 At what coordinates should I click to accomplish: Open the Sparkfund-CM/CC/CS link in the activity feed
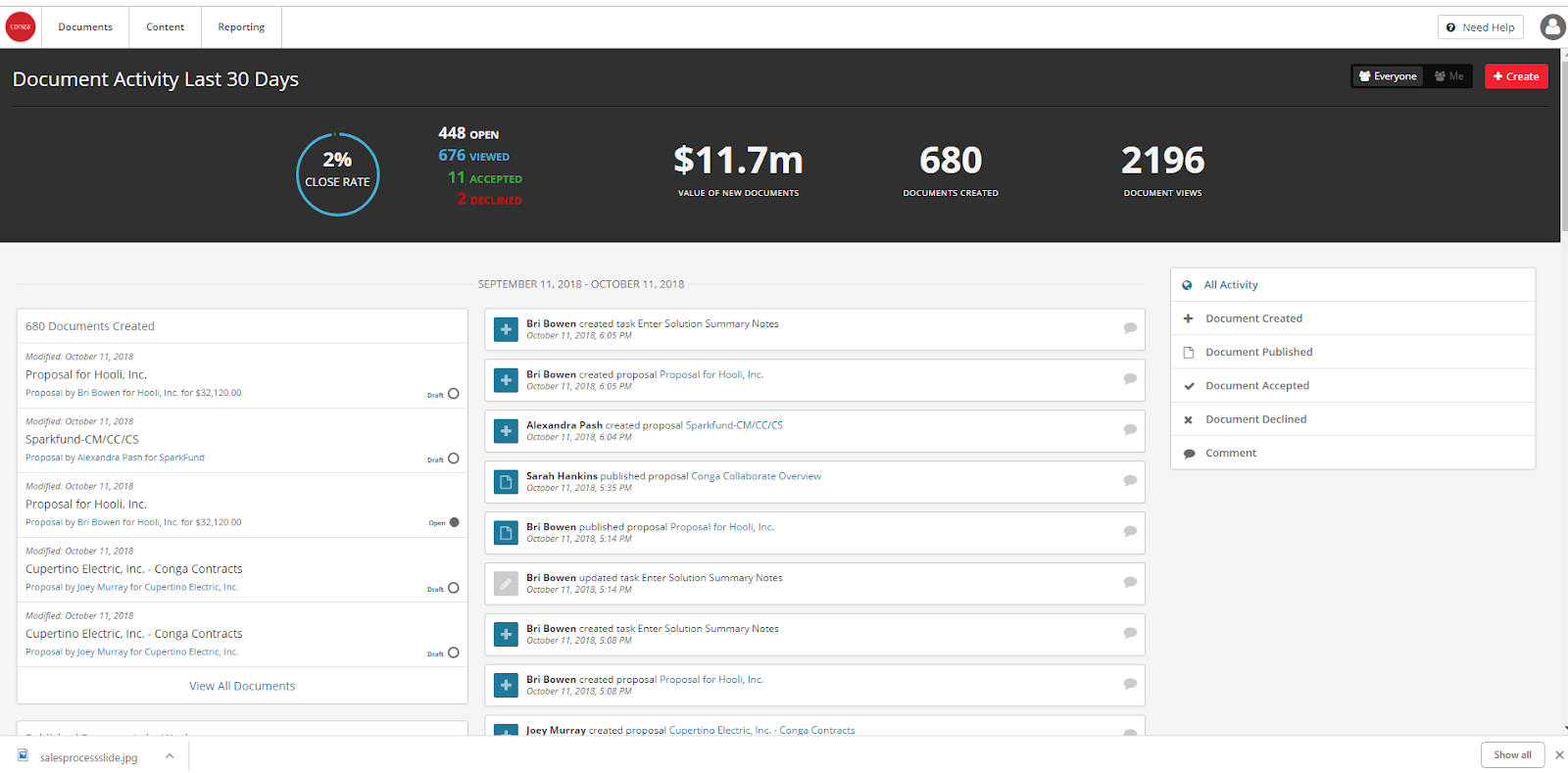pos(734,425)
